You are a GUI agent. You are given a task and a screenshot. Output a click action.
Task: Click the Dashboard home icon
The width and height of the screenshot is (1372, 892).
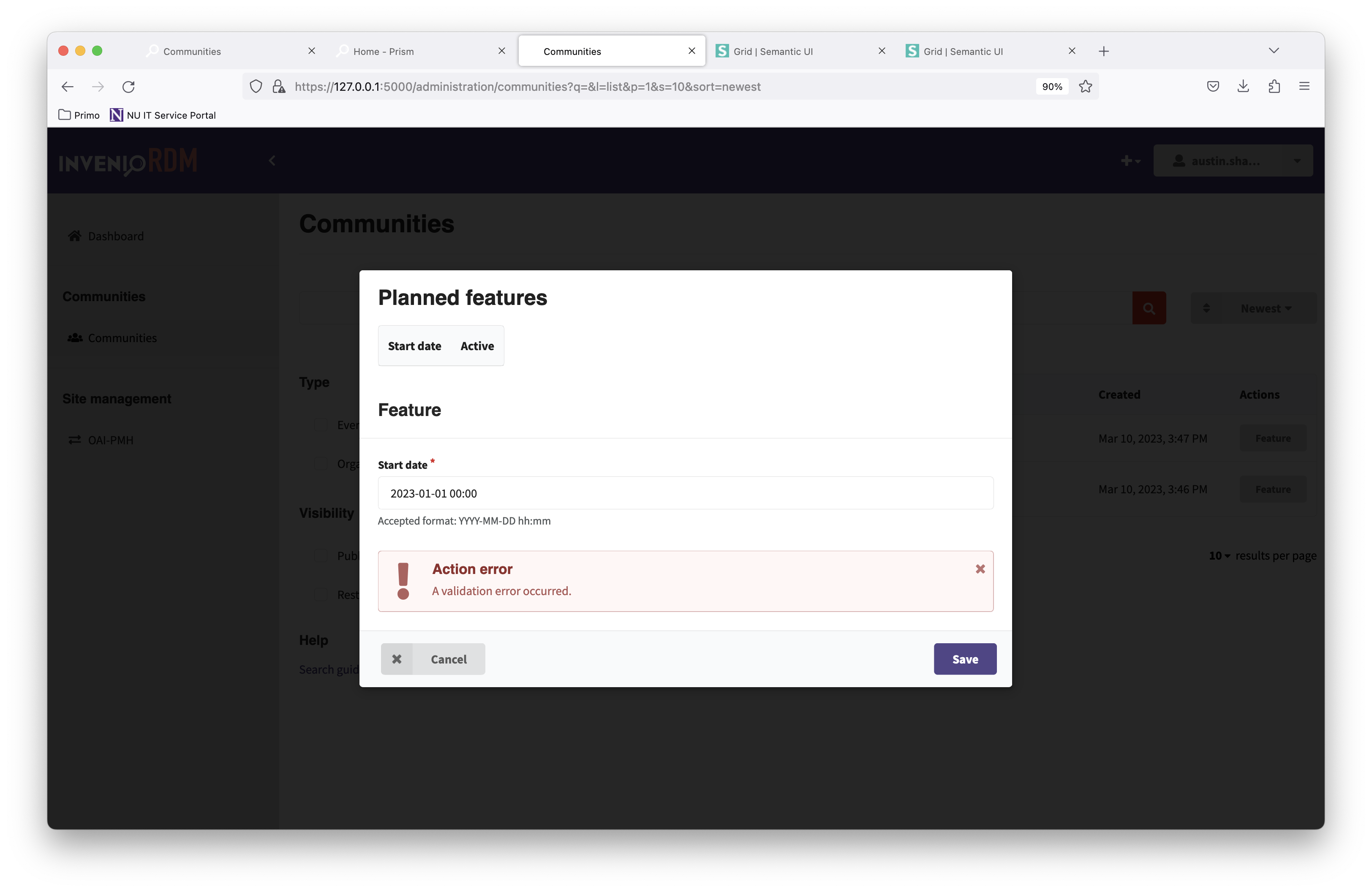point(74,236)
